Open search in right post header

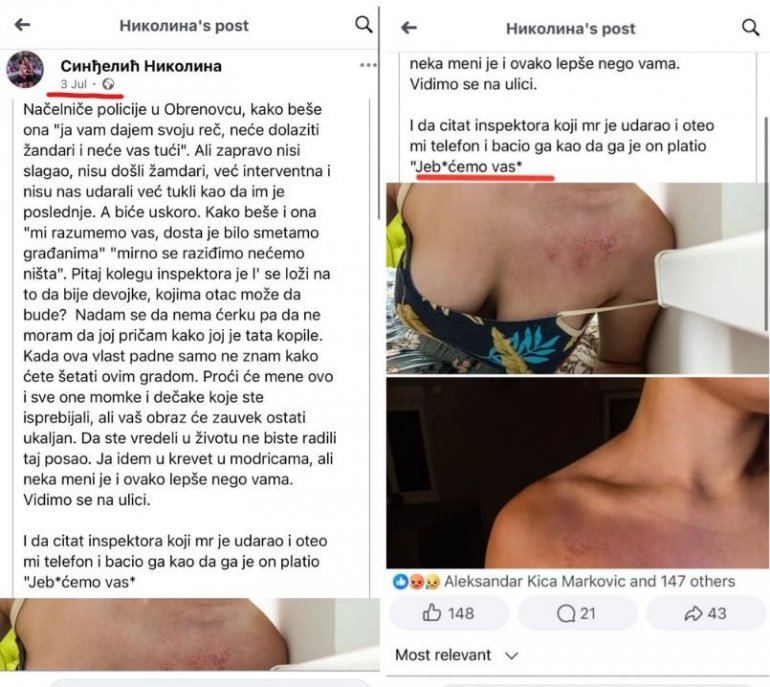click(x=750, y=27)
